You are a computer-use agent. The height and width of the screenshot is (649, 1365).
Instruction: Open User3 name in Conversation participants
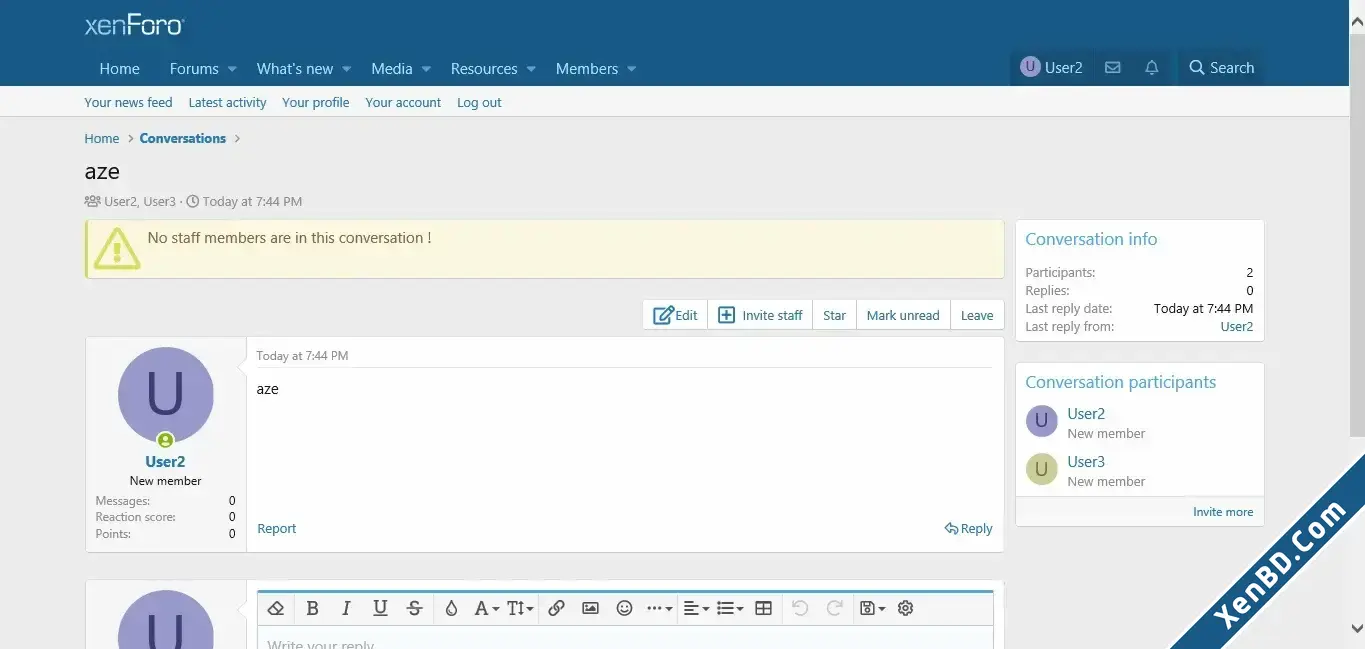tap(1086, 461)
